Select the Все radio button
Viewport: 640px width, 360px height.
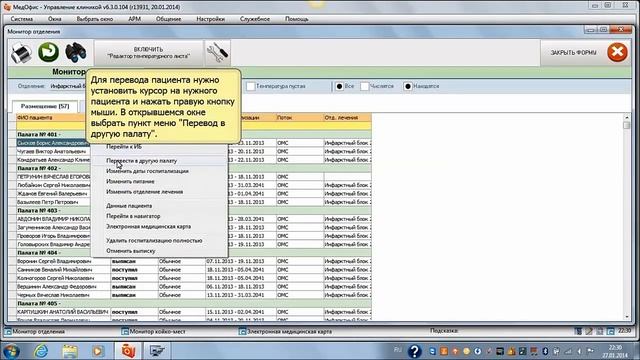pyautogui.click(x=339, y=86)
